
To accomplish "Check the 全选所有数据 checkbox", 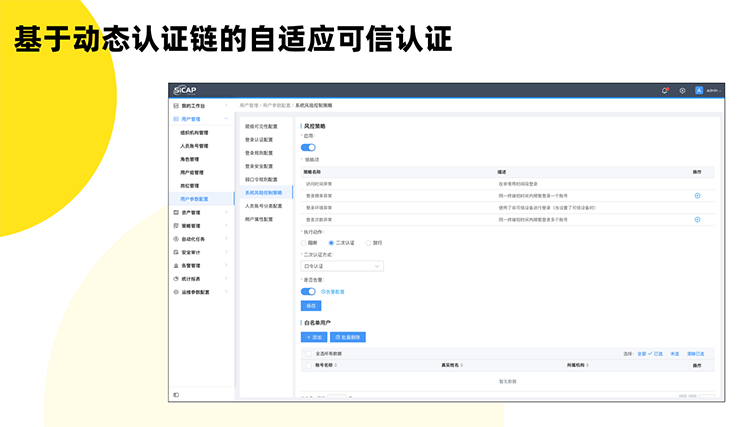I will [x=309, y=353].
